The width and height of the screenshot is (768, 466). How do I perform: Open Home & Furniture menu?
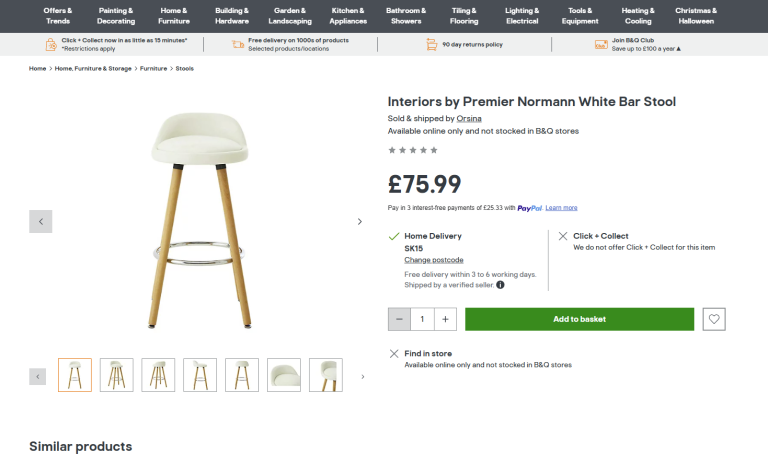(174, 15)
